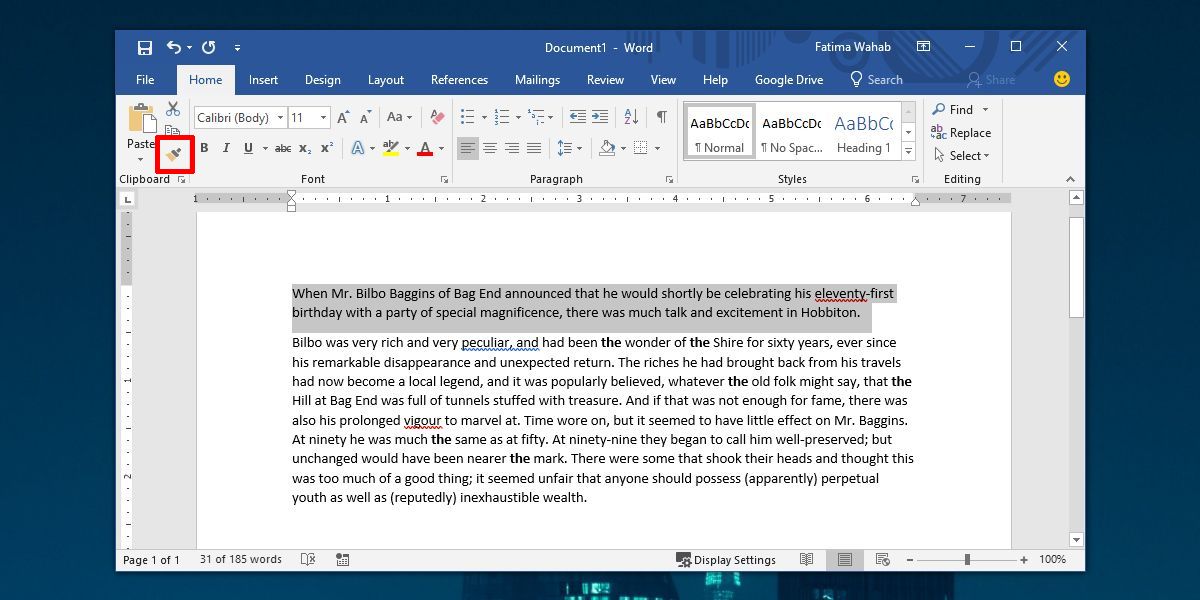
Task: Open the File menu tab
Action: pos(145,80)
